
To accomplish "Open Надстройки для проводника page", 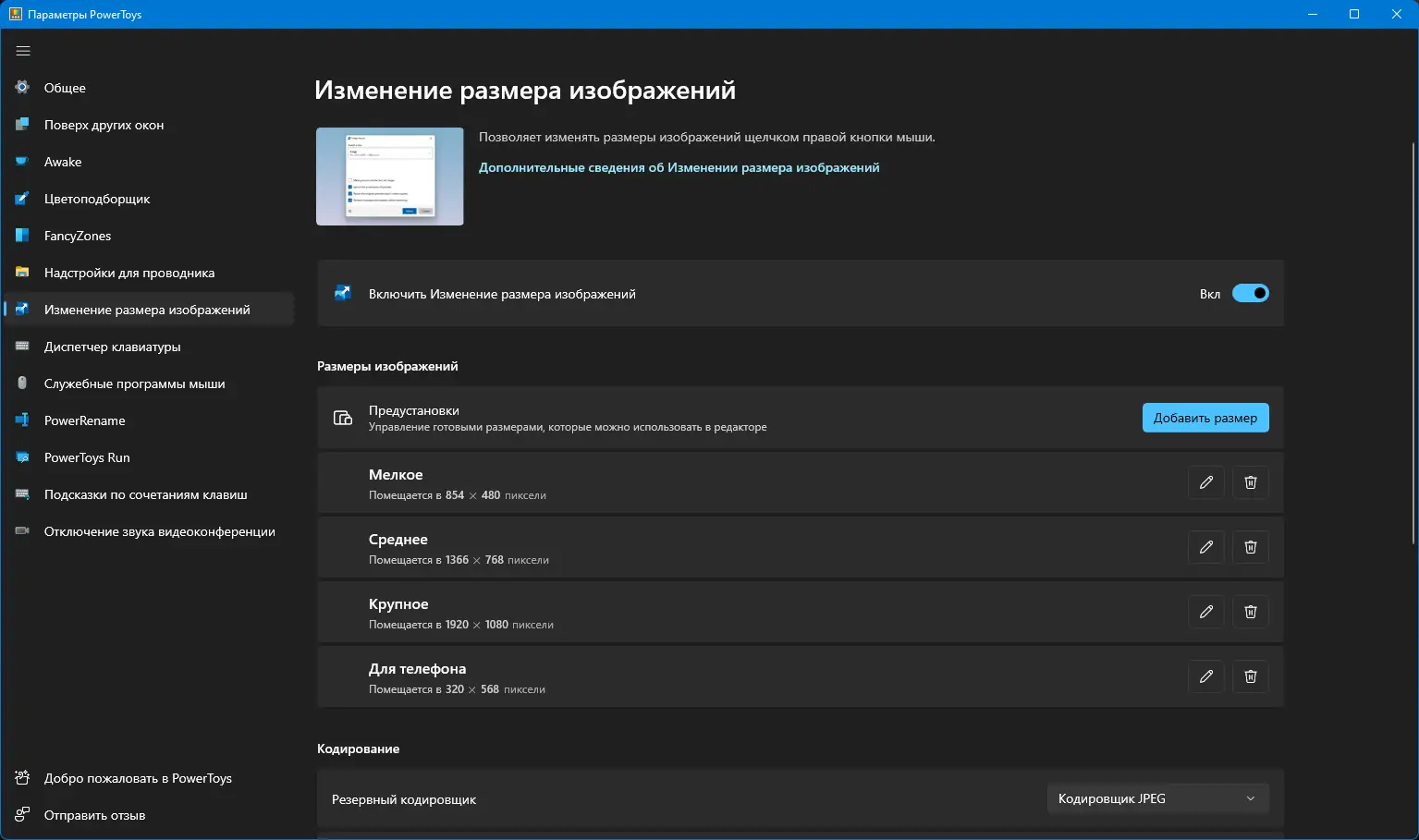I will coord(128,273).
